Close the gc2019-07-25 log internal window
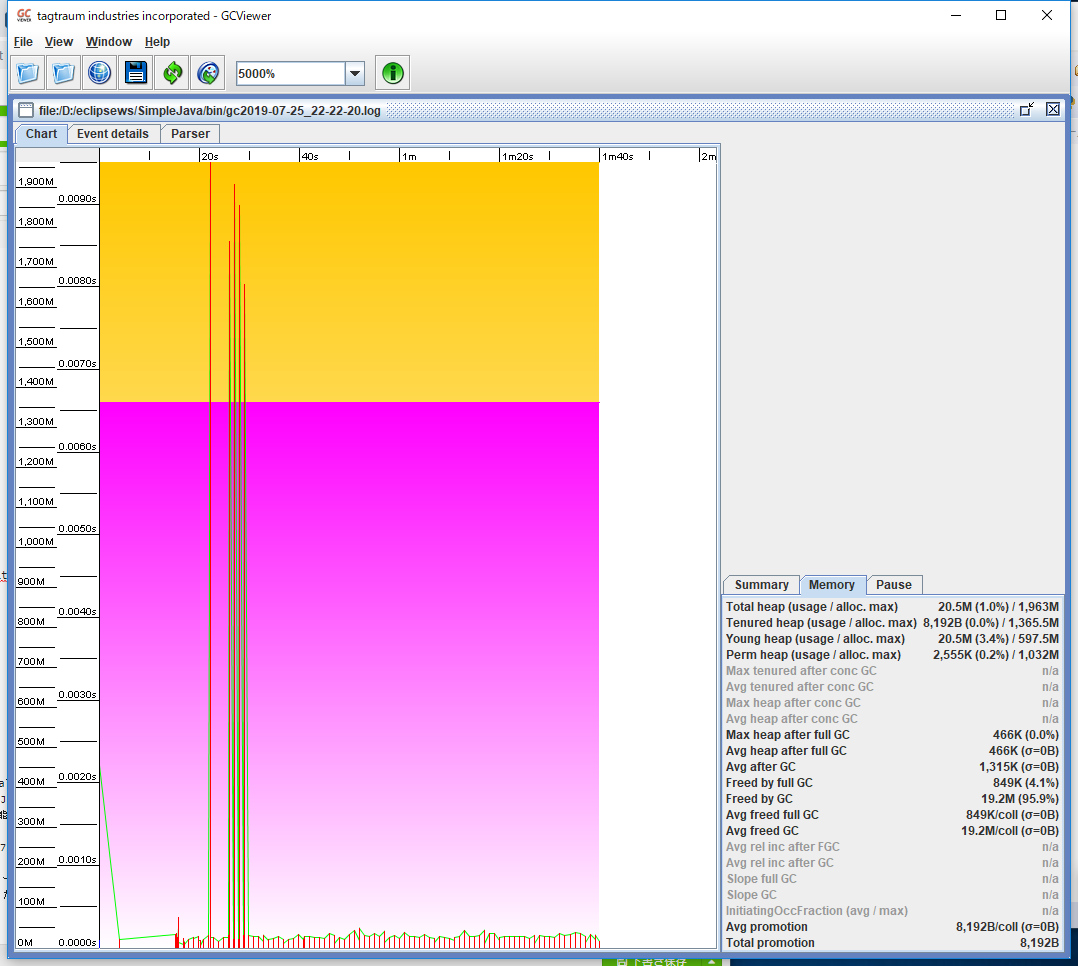The height and width of the screenshot is (966, 1078). coord(1053,110)
